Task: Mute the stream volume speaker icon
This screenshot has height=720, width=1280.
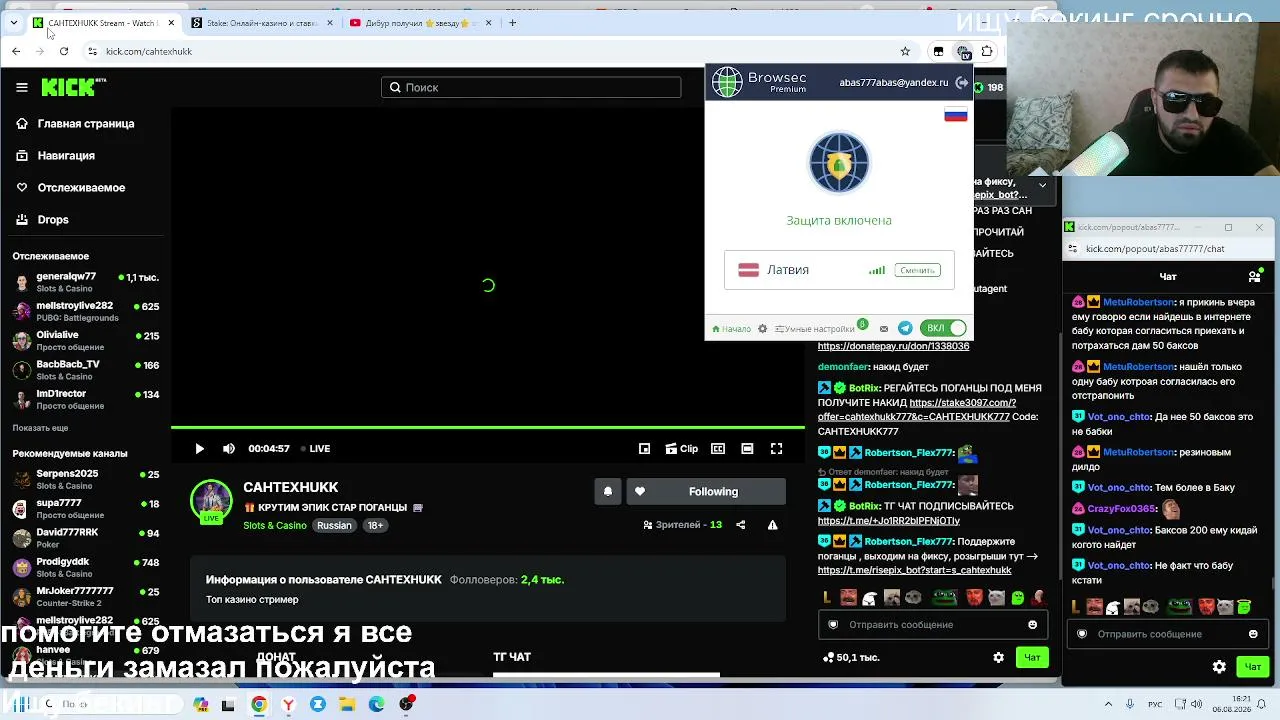Action: click(229, 449)
